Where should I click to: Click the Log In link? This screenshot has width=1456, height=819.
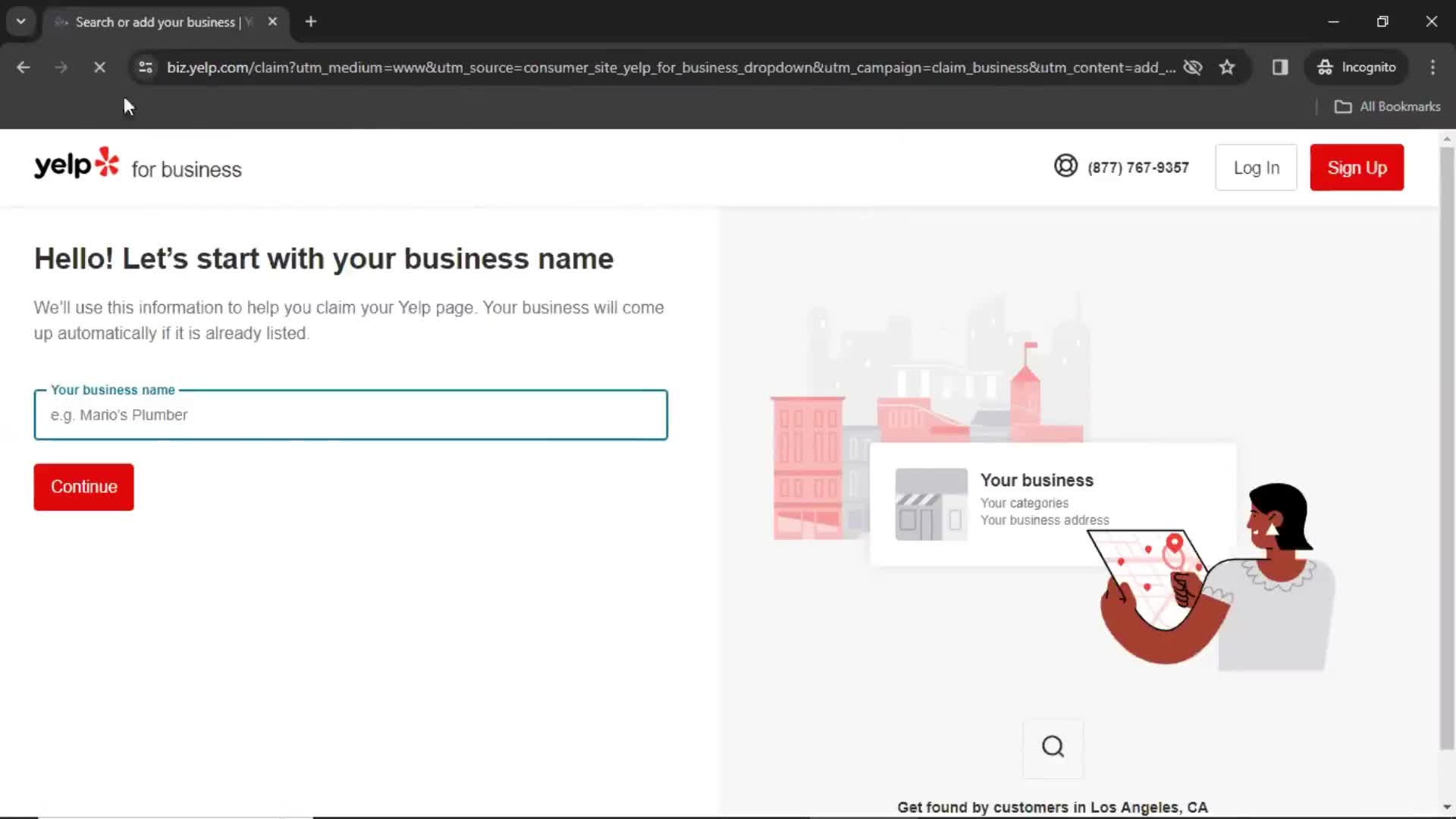click(x=1256, y=167)
